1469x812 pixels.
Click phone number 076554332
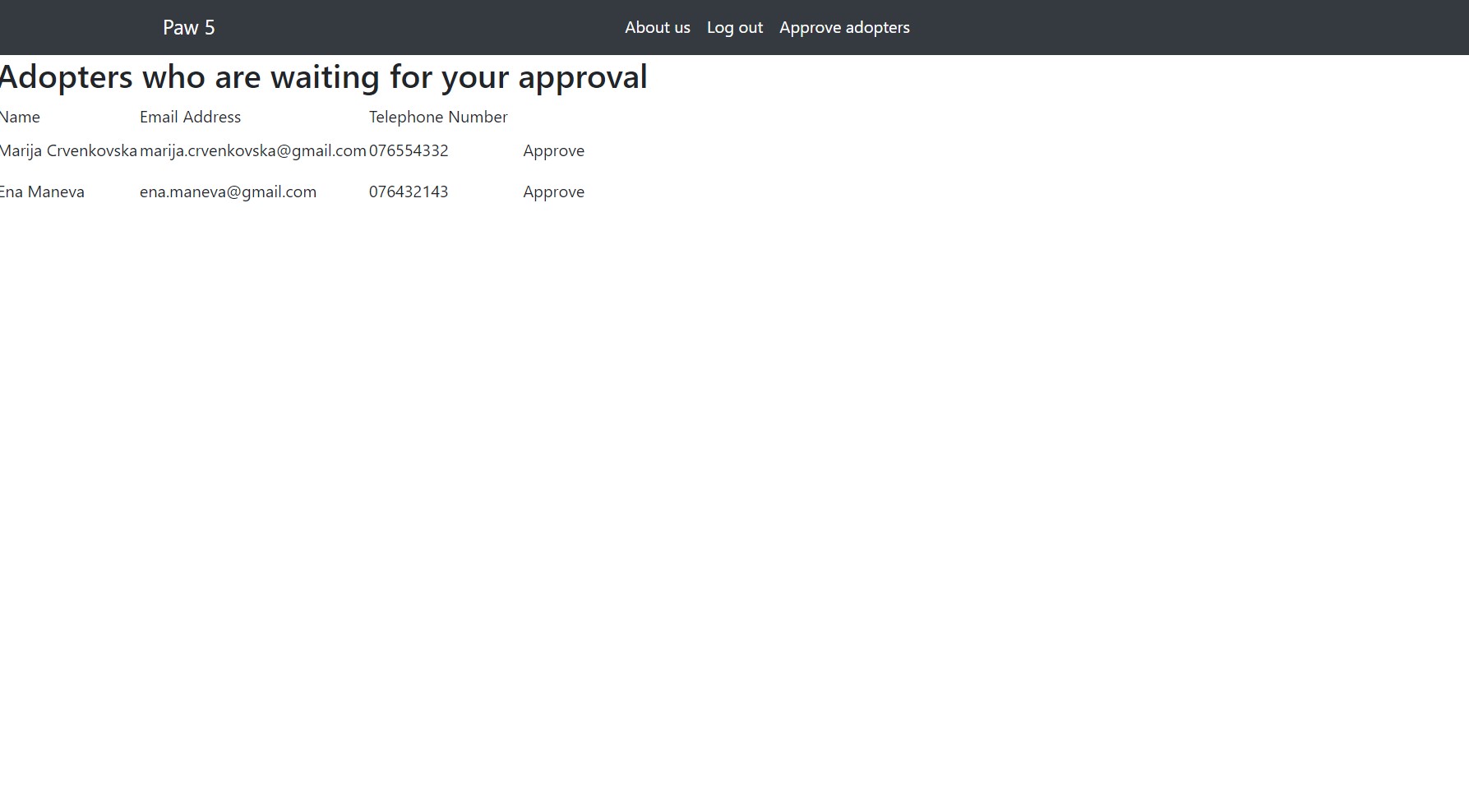(409, 150)
